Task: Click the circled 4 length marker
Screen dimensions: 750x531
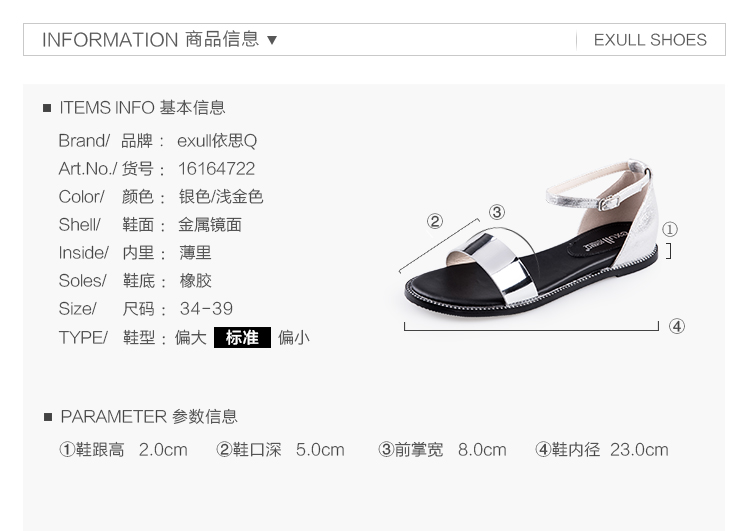Action: click(x=676, y=326)
